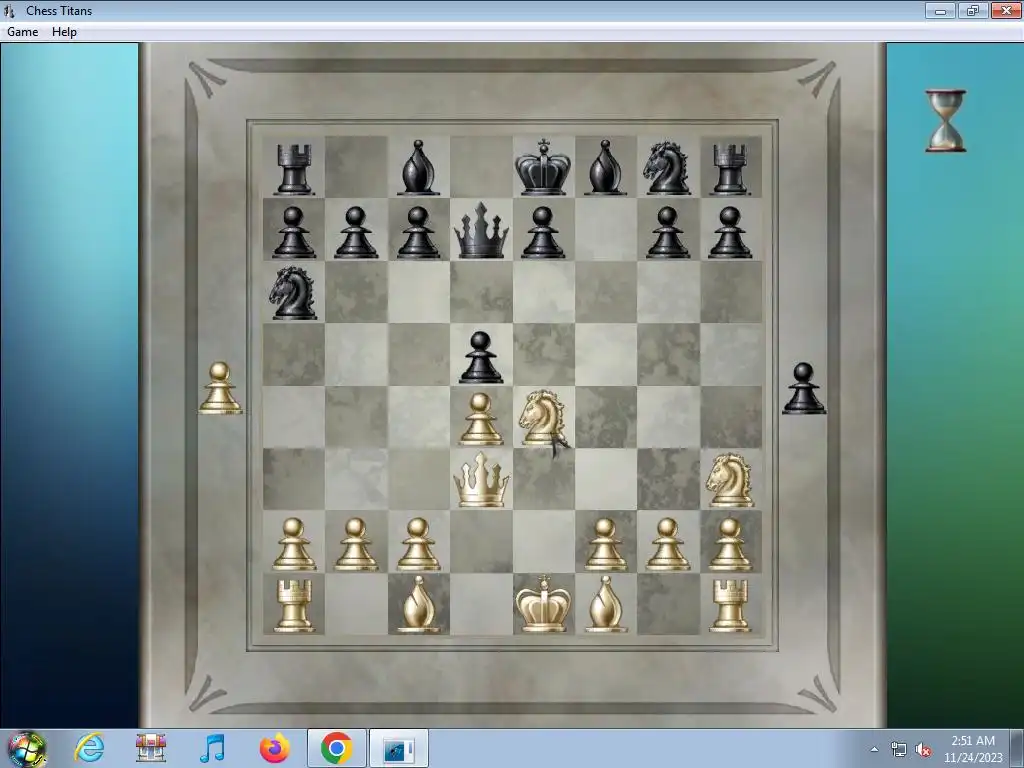Image resolution: width=1024 pixels, height=768 pixels.
Task: Minimize the Chess Titans window
Action: [x=940, y=10]
